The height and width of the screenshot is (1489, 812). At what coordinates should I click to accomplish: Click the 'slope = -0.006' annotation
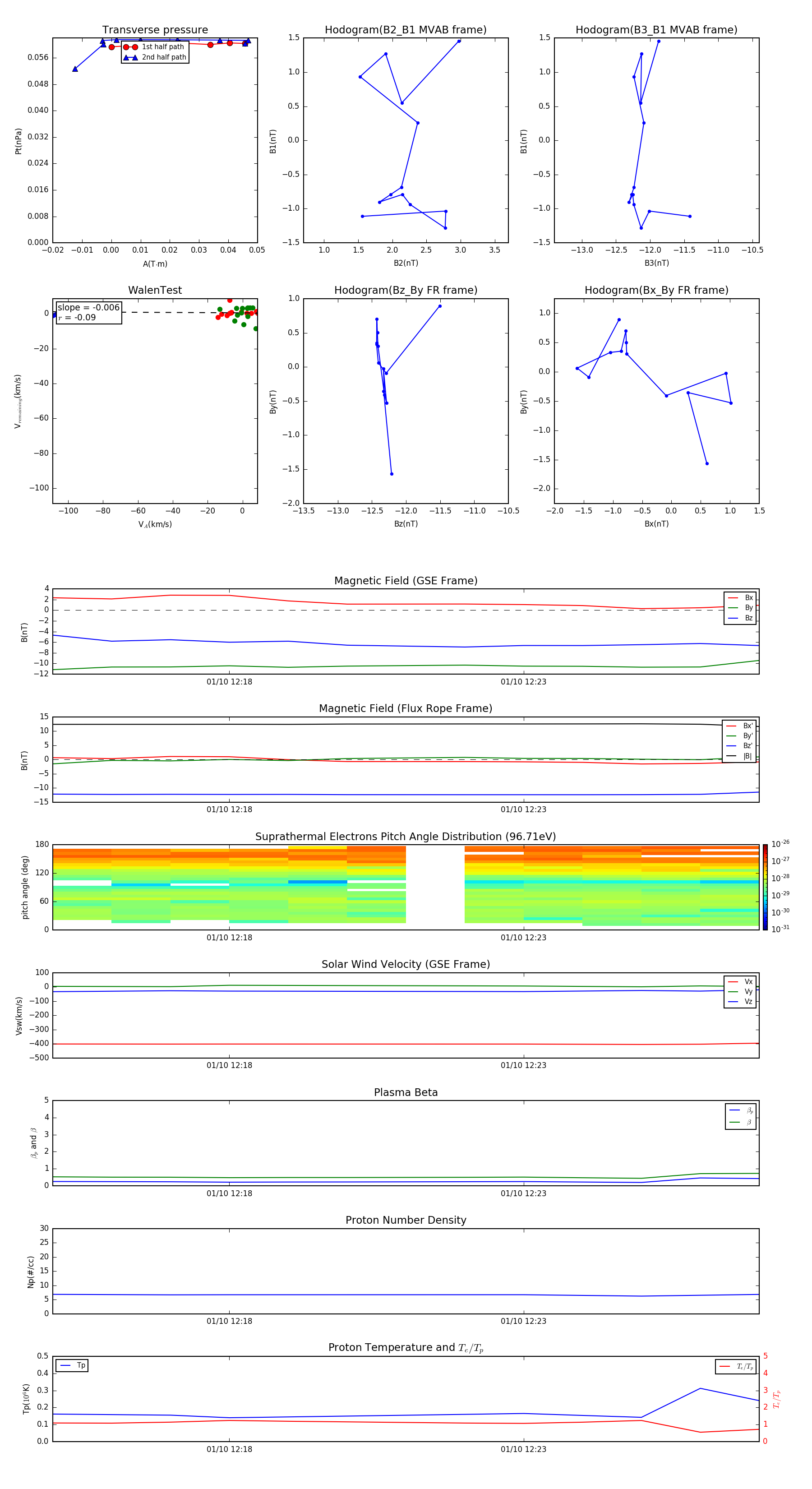[88, 308]
